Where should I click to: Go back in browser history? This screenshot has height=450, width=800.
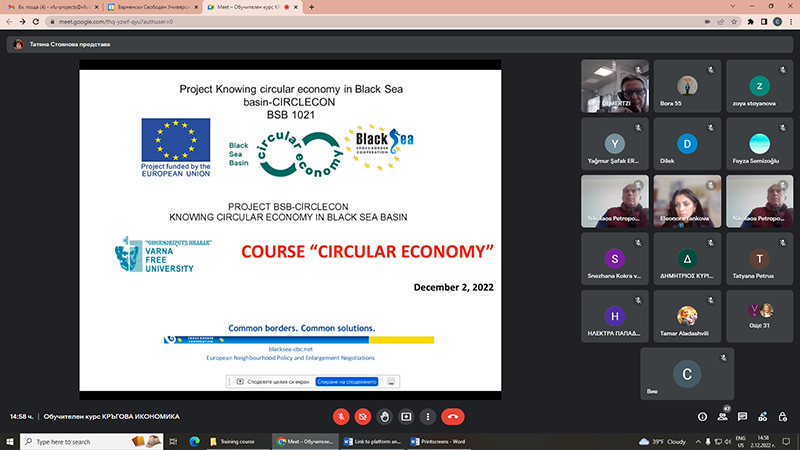pos(9,22)
